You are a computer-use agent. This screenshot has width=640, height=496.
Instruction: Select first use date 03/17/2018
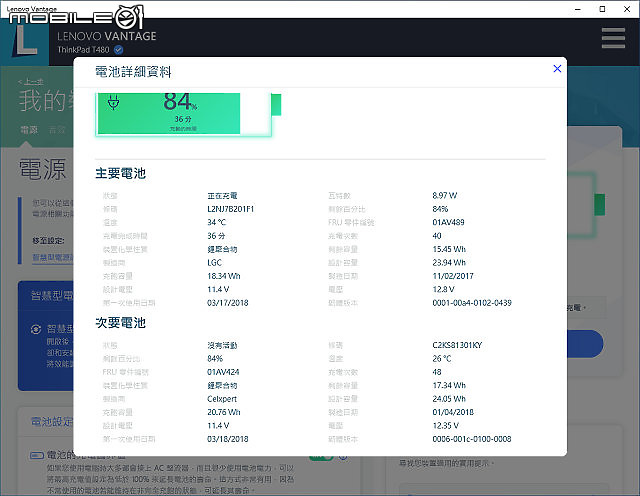click(228, 303)
